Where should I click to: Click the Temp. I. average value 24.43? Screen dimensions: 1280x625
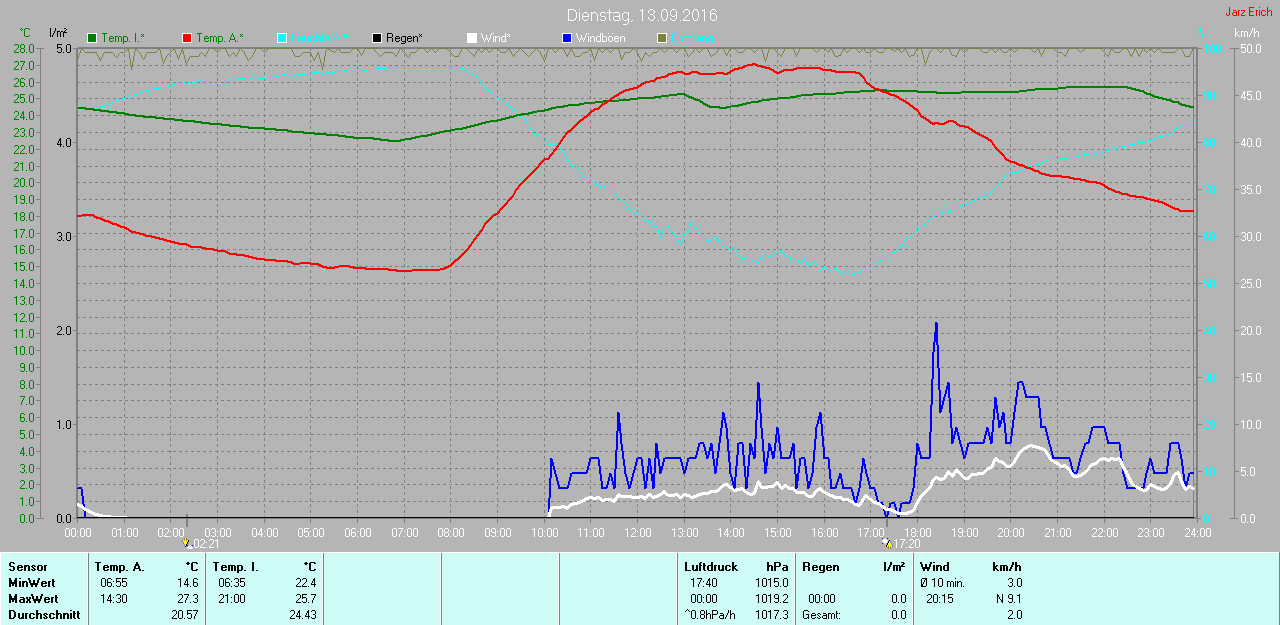[x=302, y=615]
